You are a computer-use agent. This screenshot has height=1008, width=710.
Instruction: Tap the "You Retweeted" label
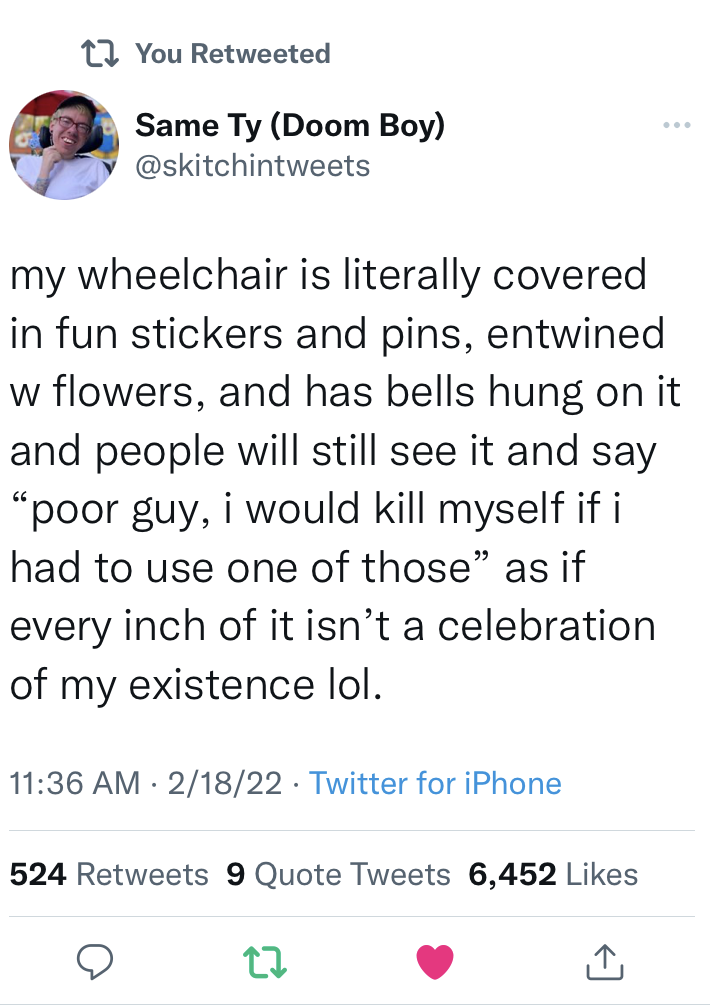(232, 53)
